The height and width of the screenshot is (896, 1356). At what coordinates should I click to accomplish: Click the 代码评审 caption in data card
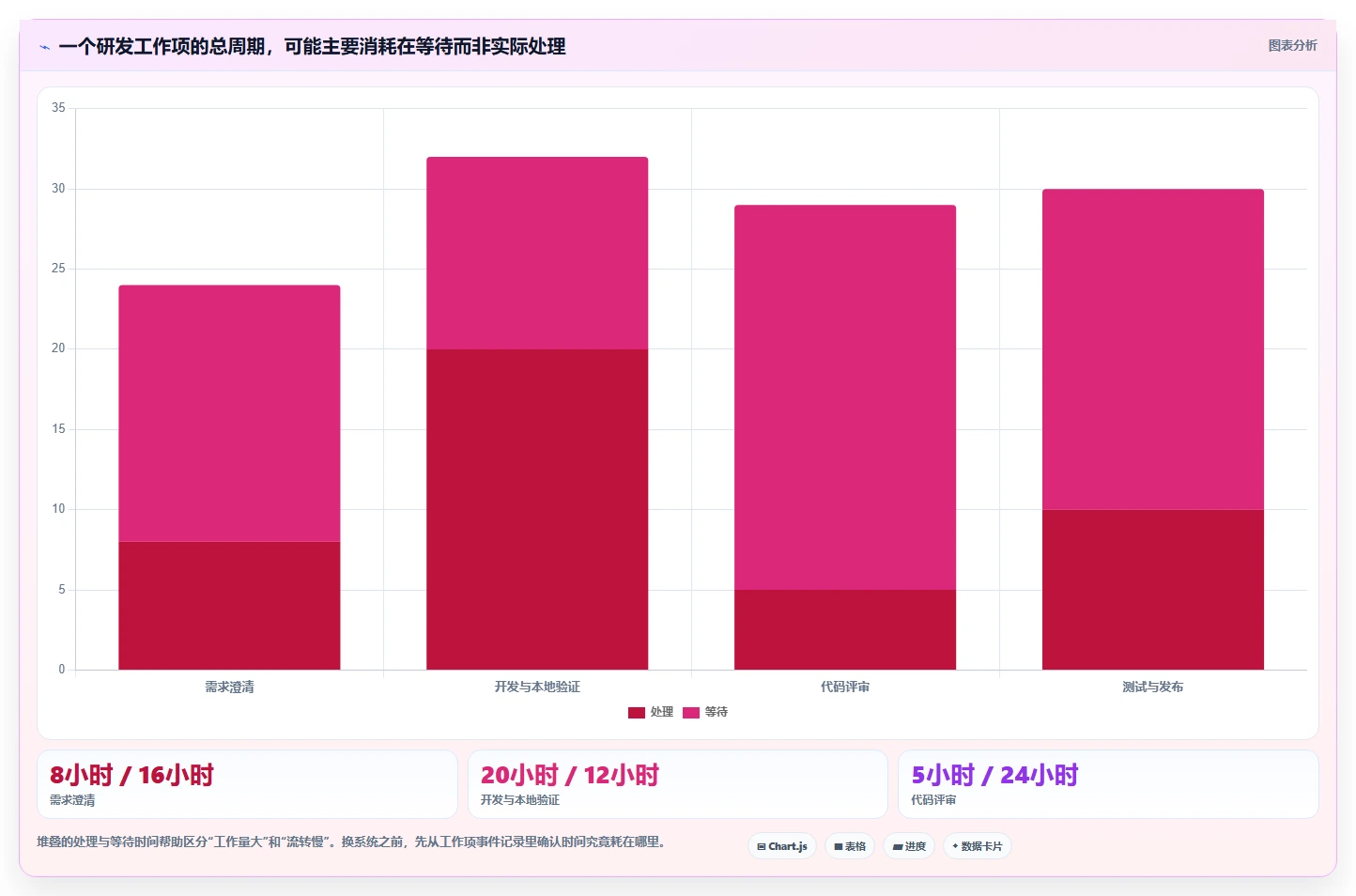(x=933, y=800)
